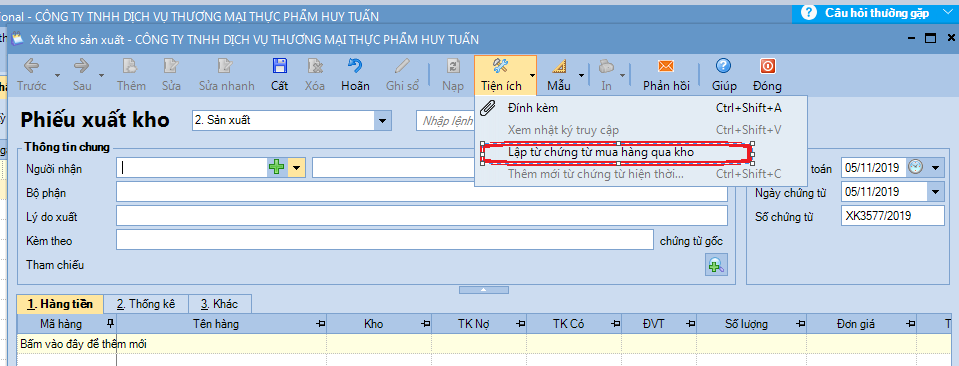Screen dimensions: 959x366
Task: Click the Bộ phận input field
Action: pyautogui.click(x=421, y=192)
